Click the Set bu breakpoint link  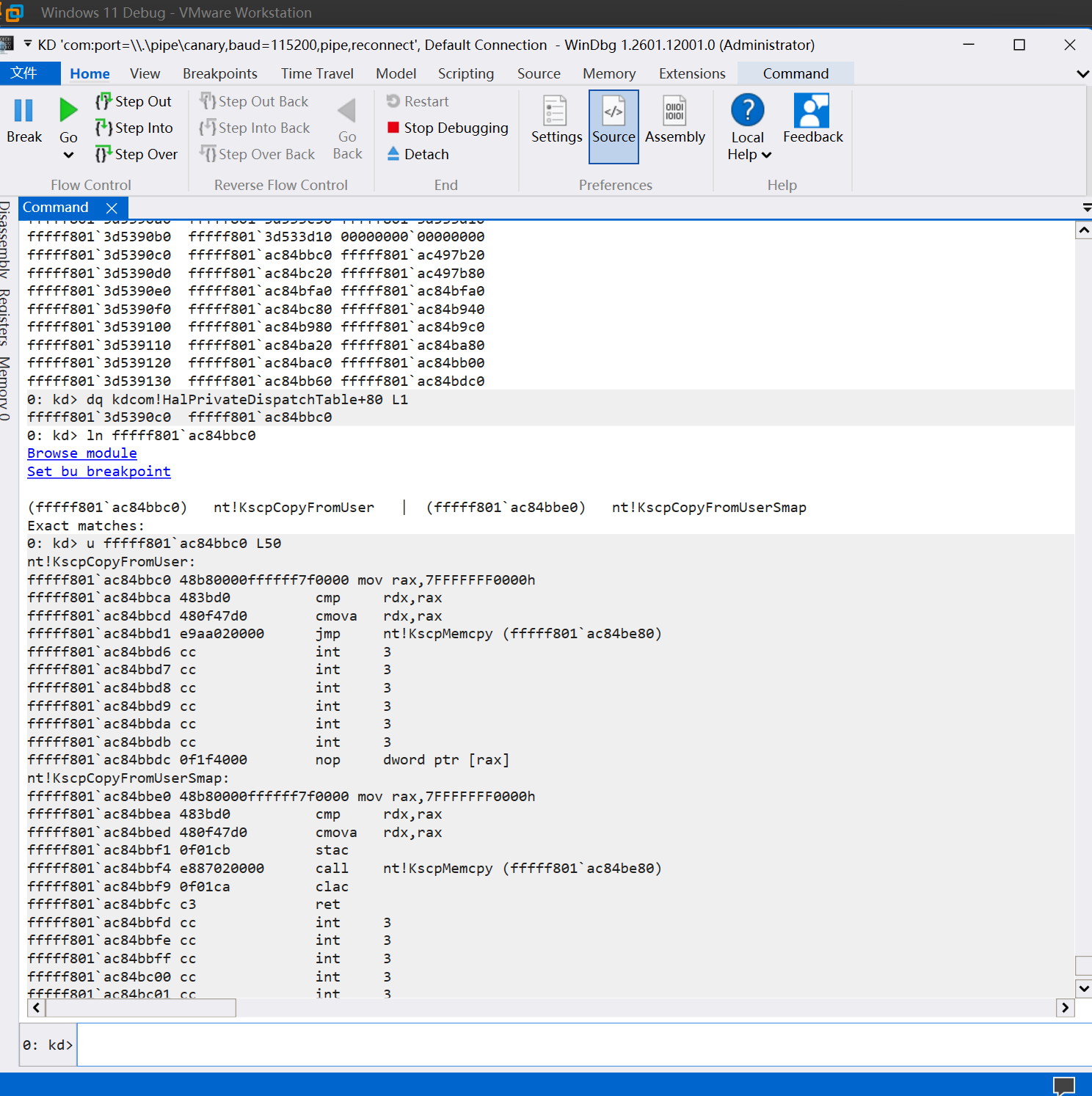coord(99,472)
